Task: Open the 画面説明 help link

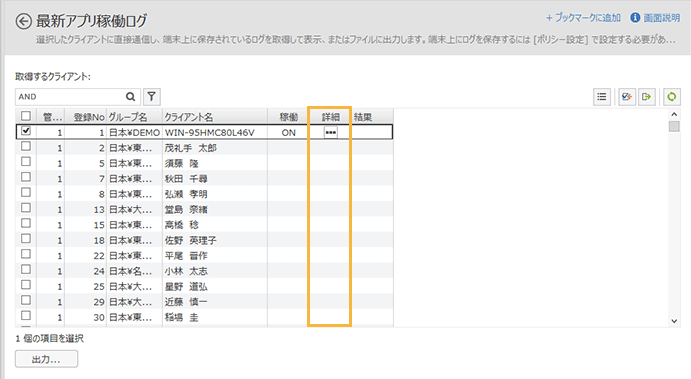Action: coord(661,18)
